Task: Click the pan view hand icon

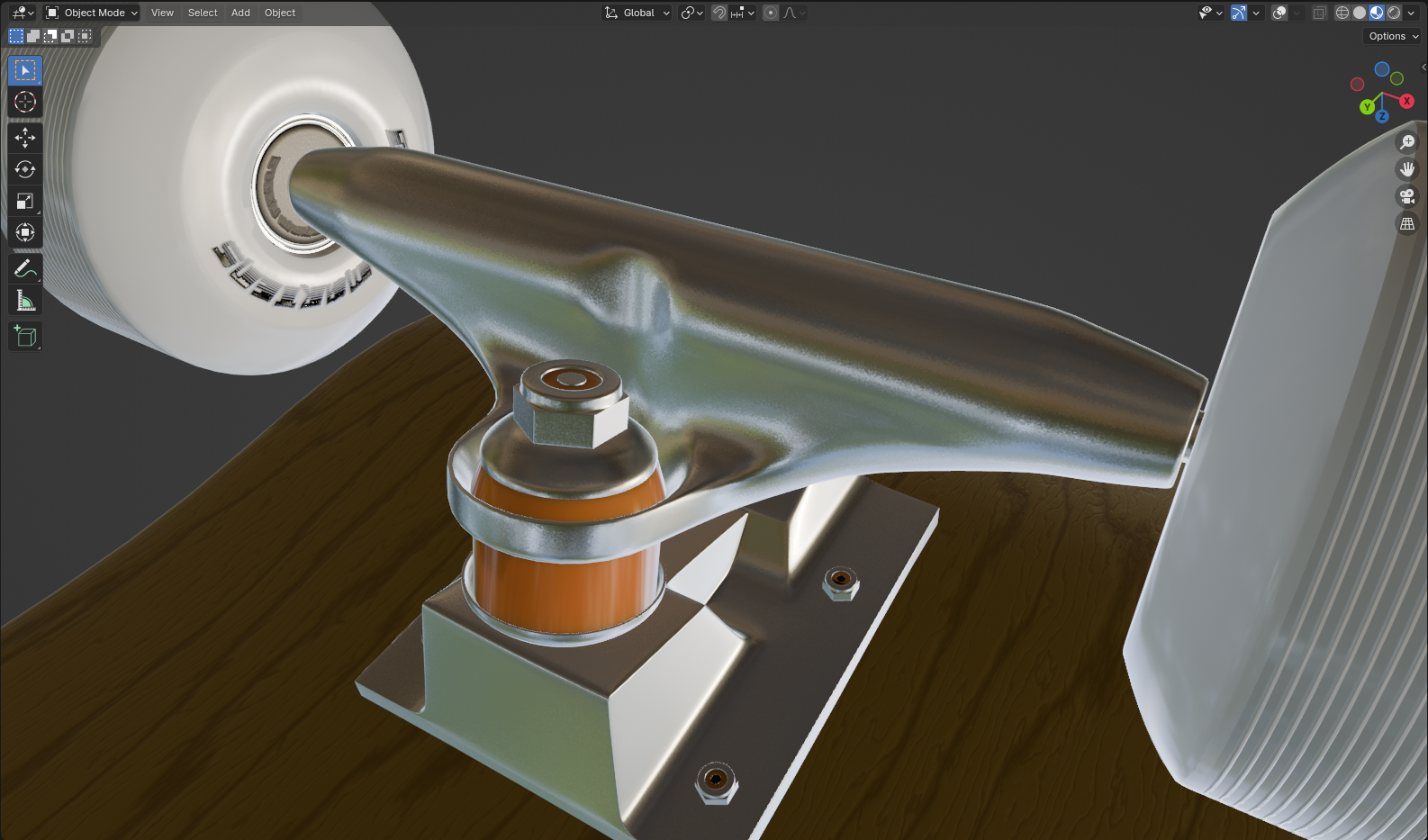Action: click(1406, 169)
